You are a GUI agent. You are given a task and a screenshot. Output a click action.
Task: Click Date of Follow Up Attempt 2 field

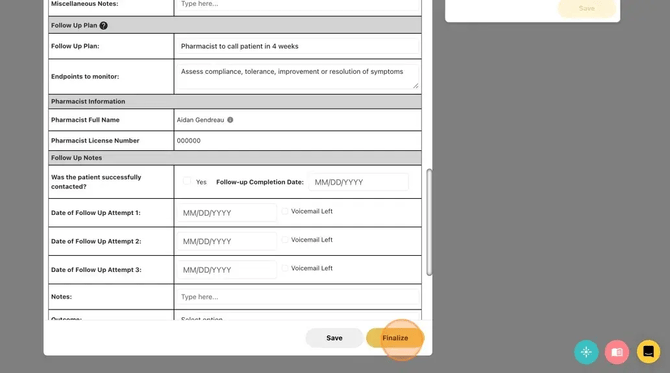pos(226,241)
